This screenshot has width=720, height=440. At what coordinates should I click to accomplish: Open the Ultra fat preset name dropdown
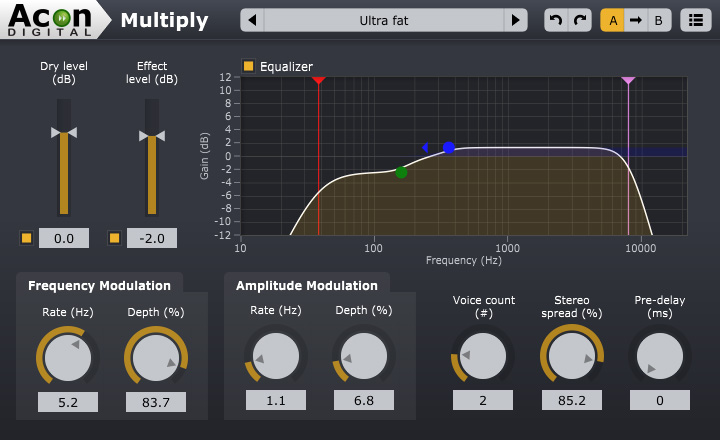coord(384,20)
